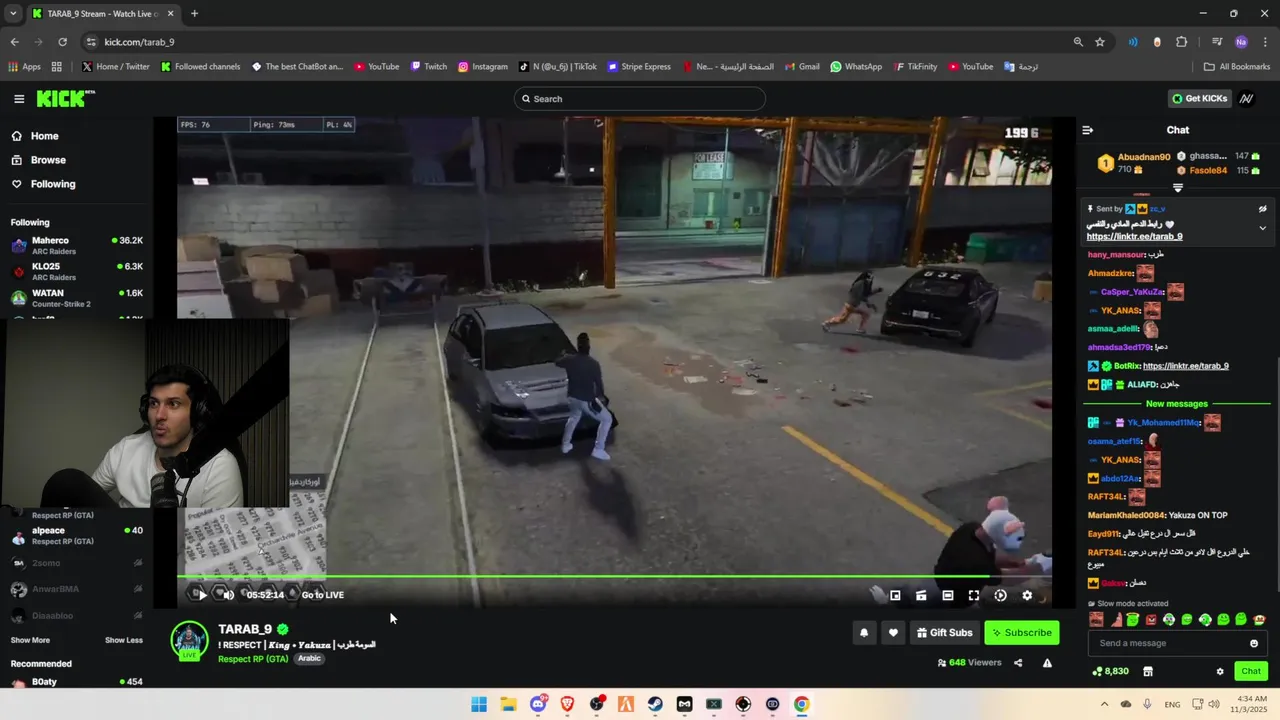Go to Home in the sidebar
Screen dimensions: 1280x720
[44, 136]
